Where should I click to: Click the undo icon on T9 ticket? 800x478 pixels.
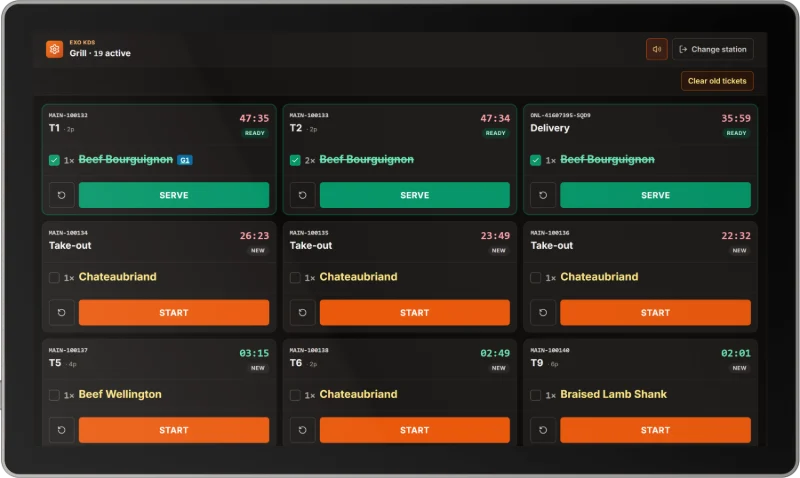click(x=543, y=430)
